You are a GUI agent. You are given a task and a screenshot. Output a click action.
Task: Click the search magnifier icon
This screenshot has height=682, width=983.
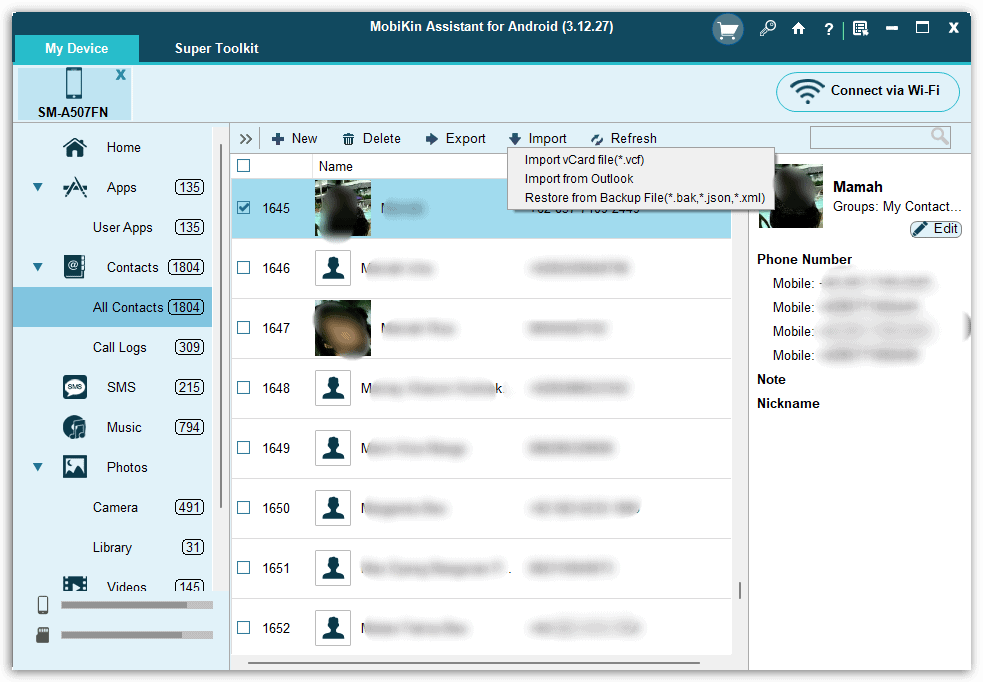click(939, 136)
